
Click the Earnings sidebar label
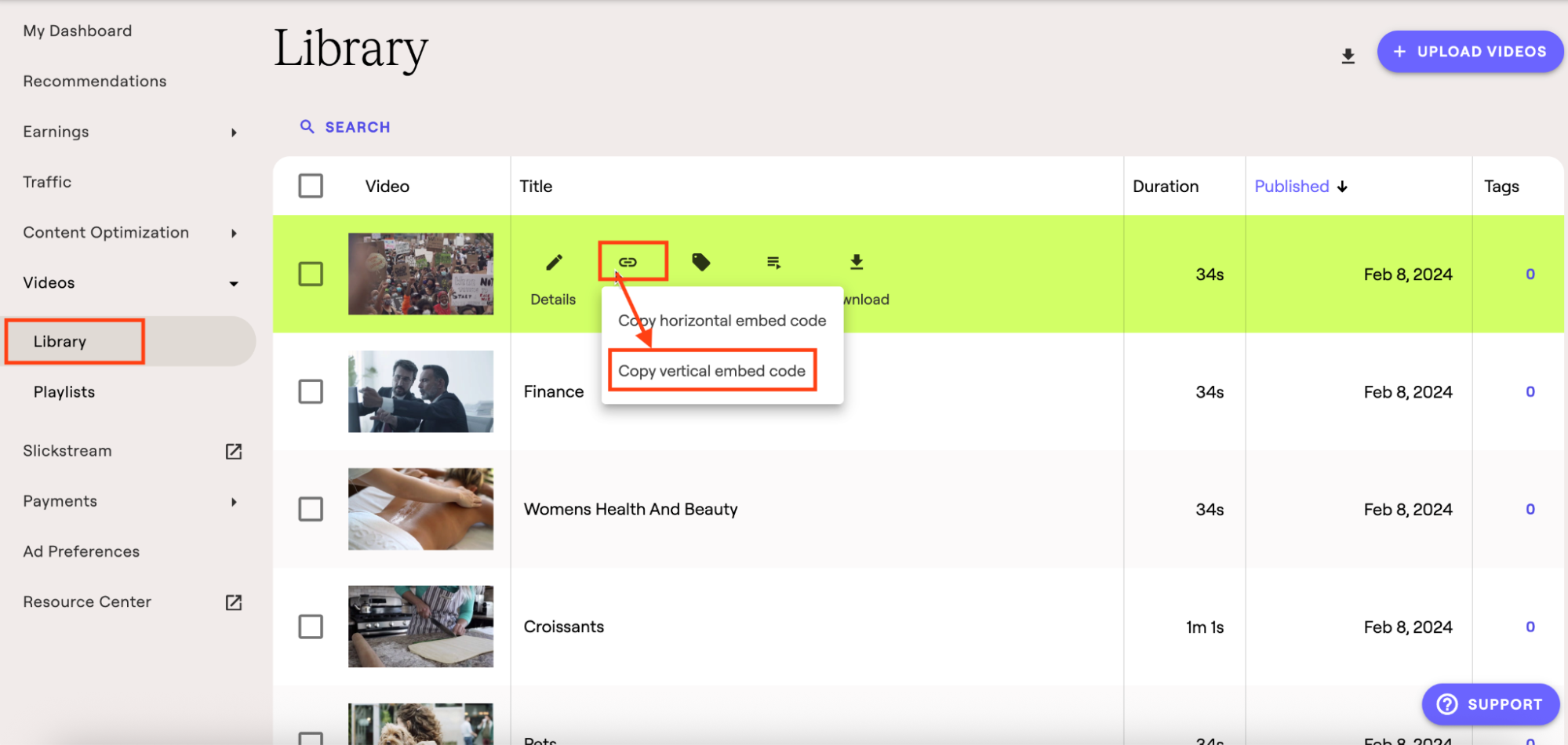[56, 132]
